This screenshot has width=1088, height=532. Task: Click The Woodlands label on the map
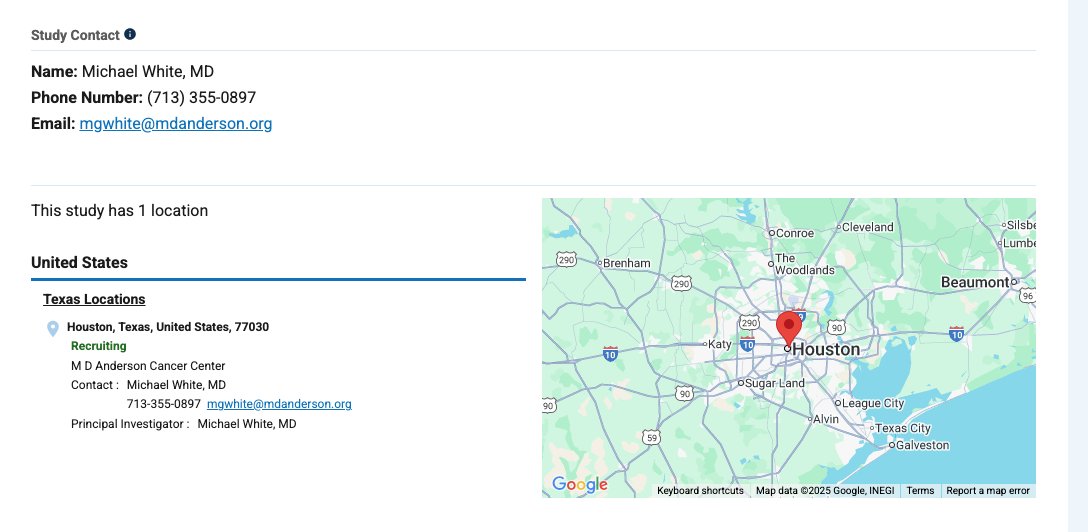[804, 264]
